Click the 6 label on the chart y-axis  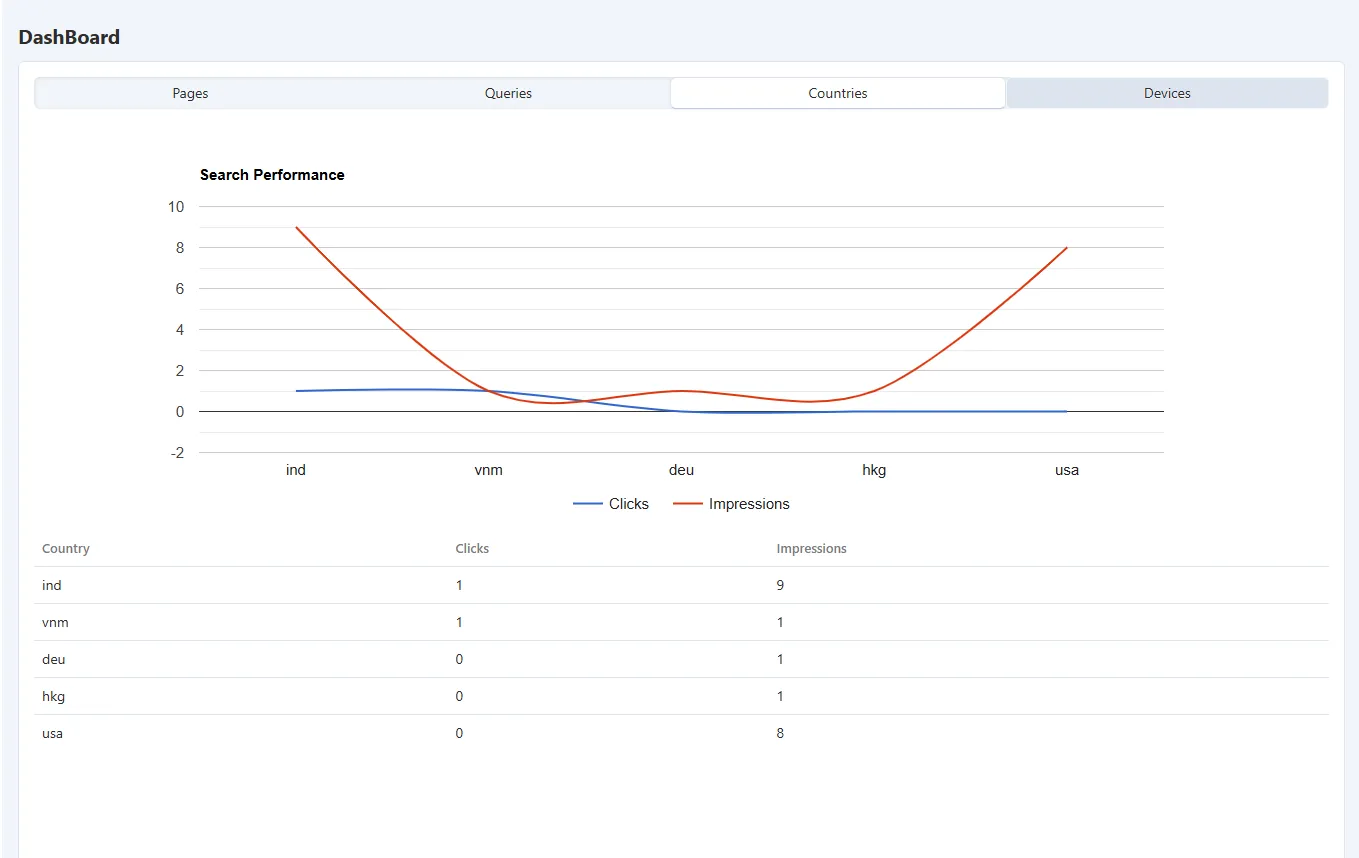pyautogui.click(x=180, y=289)
